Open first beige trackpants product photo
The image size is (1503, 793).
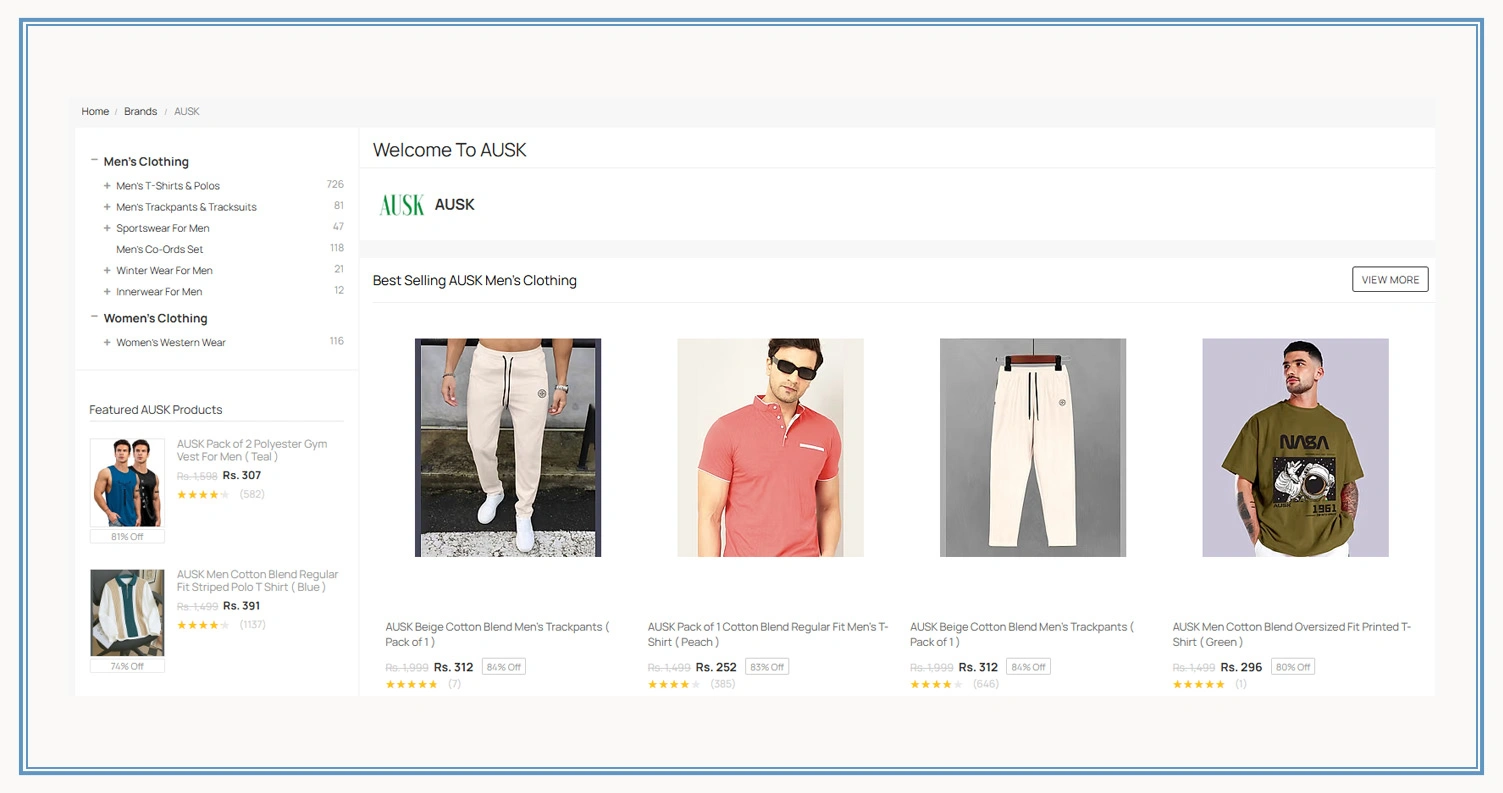[508, 447]
